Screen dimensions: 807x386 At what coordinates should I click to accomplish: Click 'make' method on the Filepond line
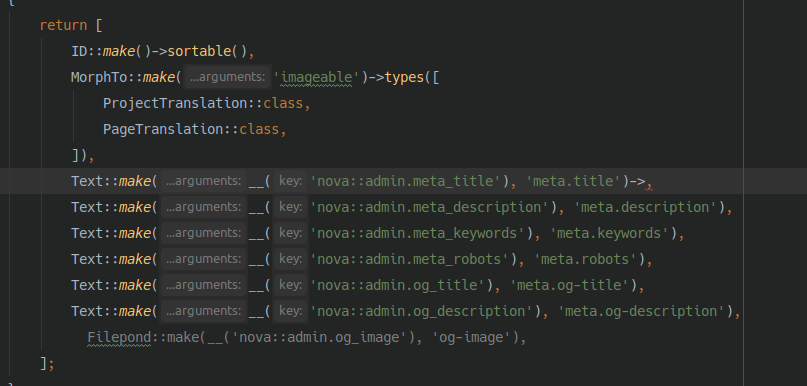[x=183, y=338]
